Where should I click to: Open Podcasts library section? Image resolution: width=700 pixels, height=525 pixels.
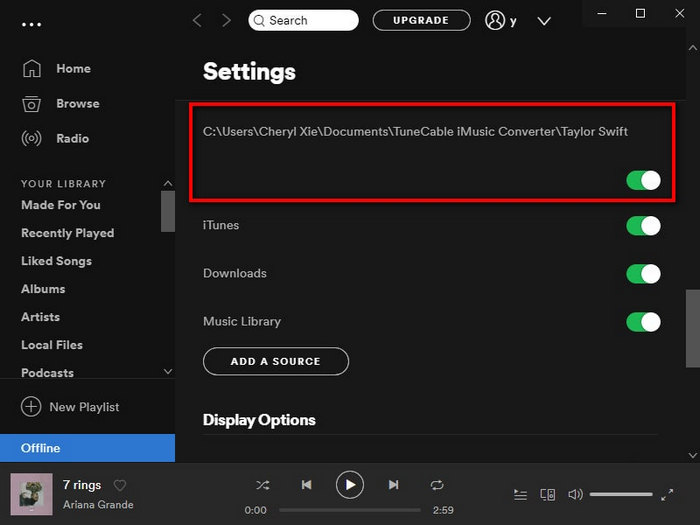[x=47, y=372]
